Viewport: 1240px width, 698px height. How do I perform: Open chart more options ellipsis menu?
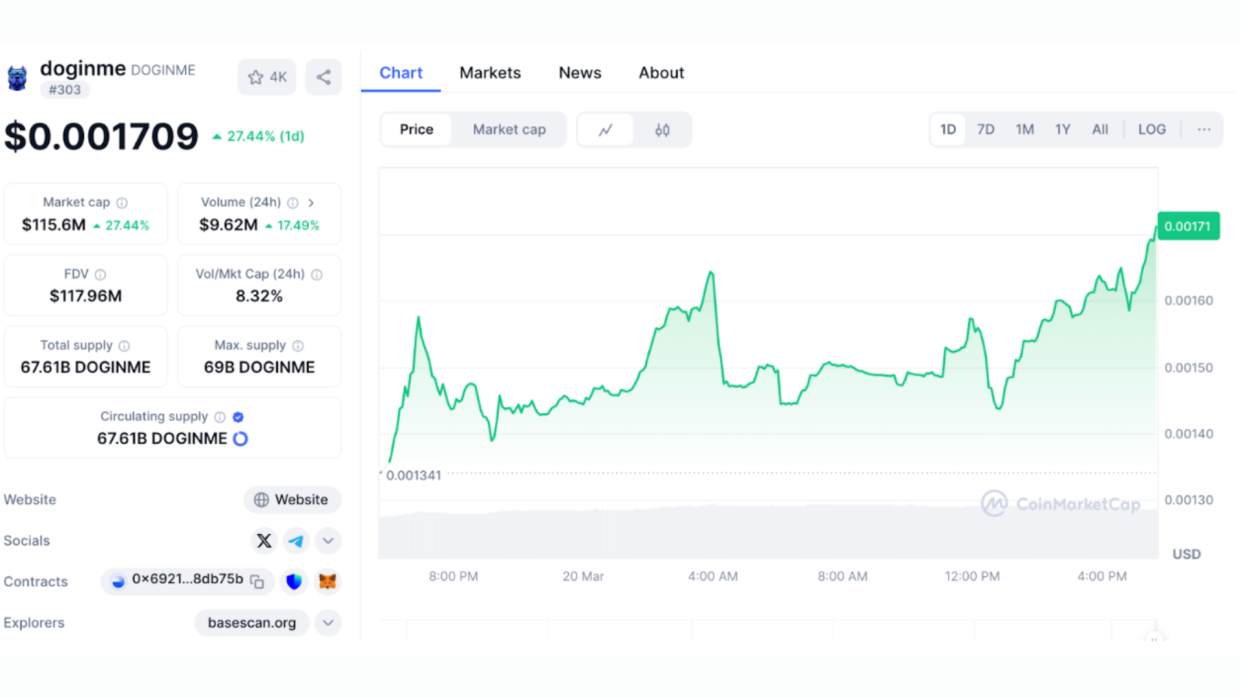(x=1204, y=130)
